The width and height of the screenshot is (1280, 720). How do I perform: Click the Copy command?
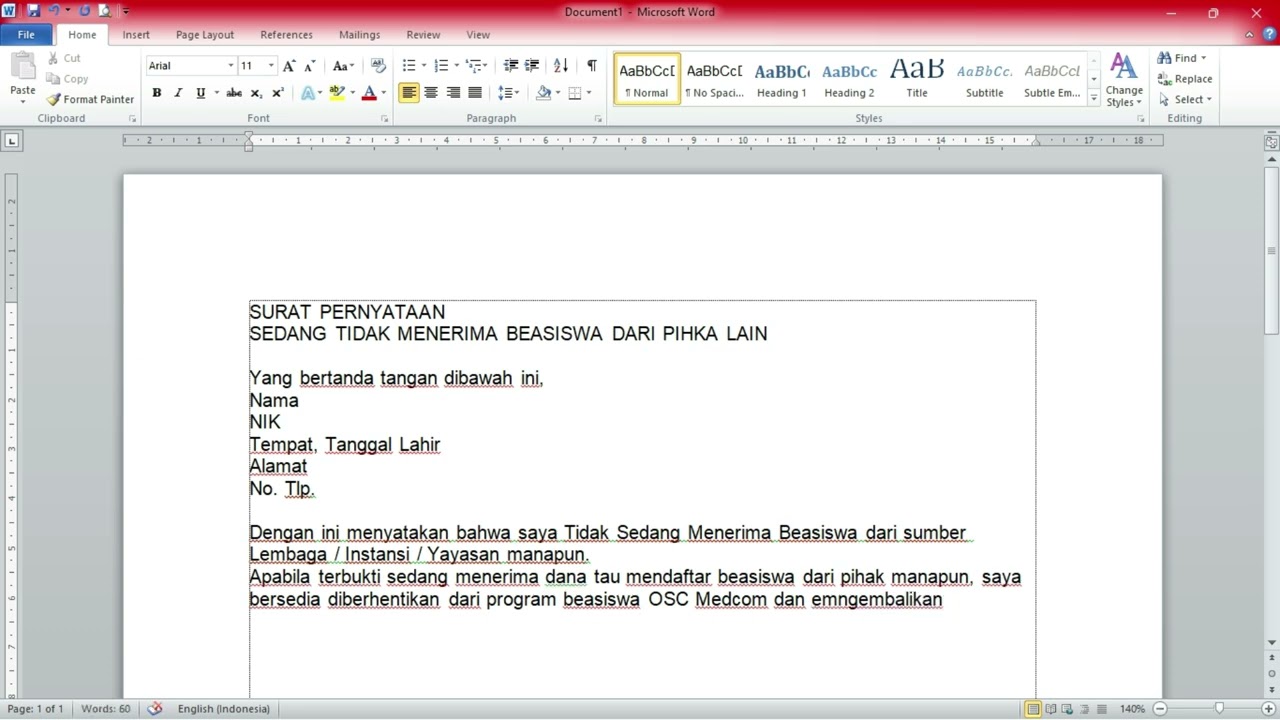point(67,79)
